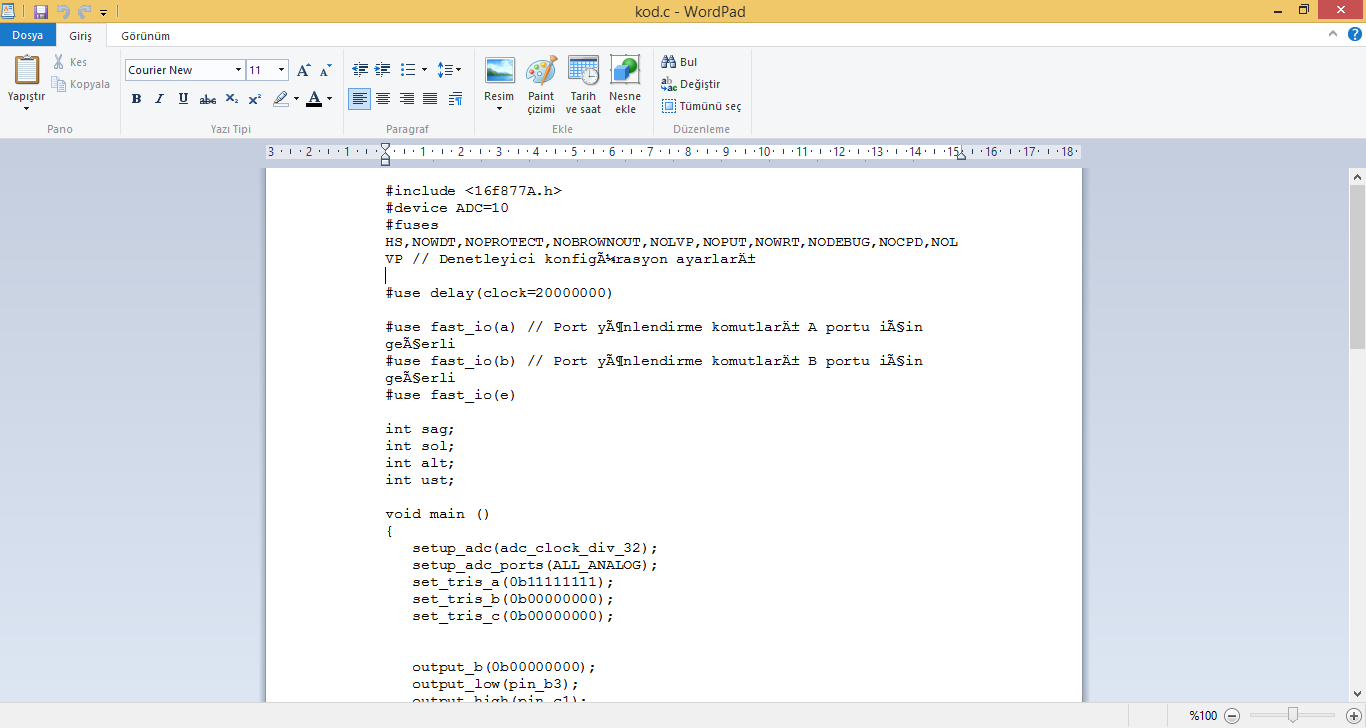
Task: Click the bullet list icon
Action: pos(408,70)
